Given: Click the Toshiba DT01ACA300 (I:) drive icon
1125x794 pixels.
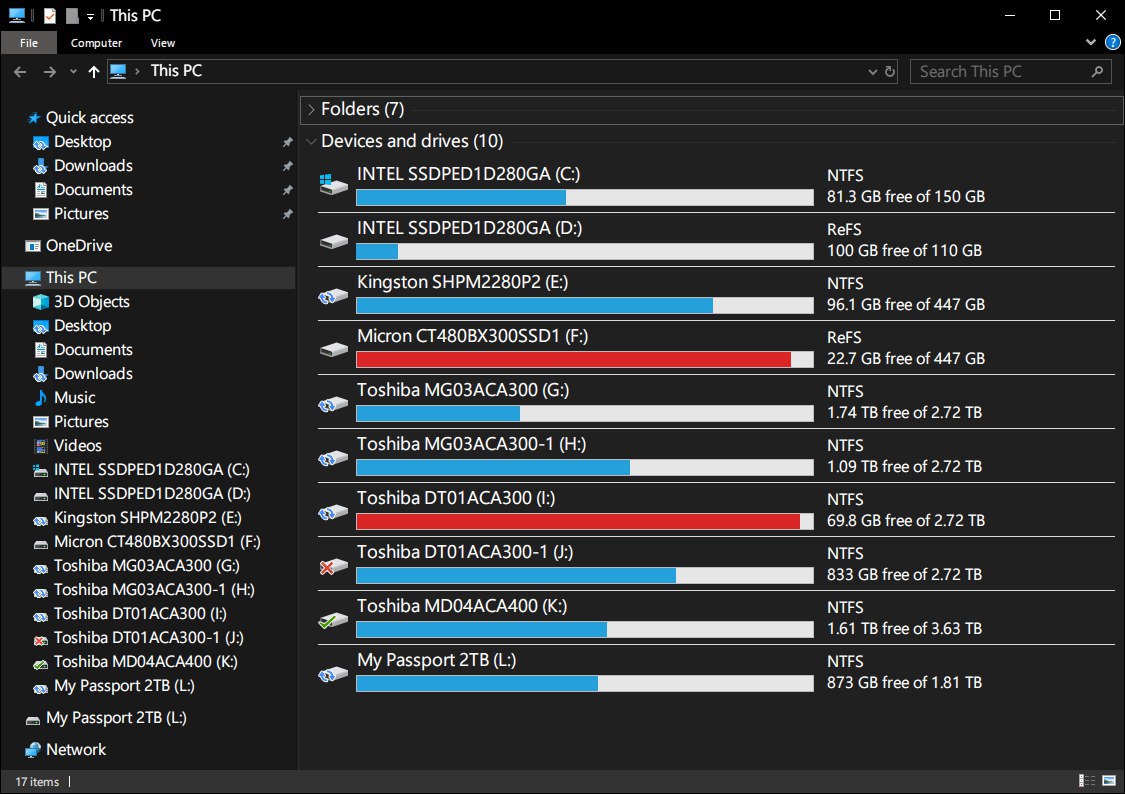Looking at the screenshot, I should [x=333, y=511].
